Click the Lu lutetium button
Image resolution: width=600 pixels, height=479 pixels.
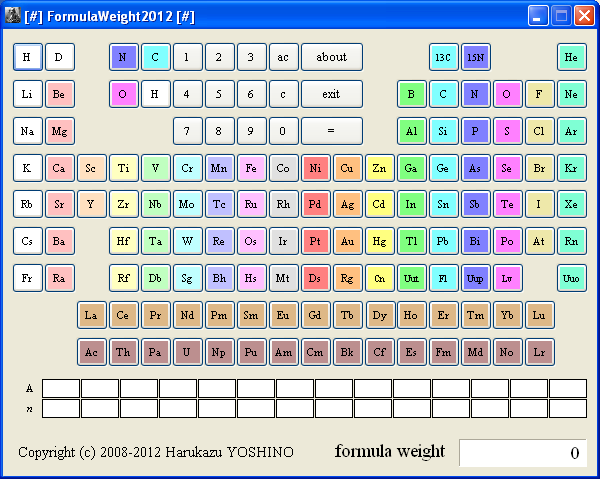coord(540,315)
